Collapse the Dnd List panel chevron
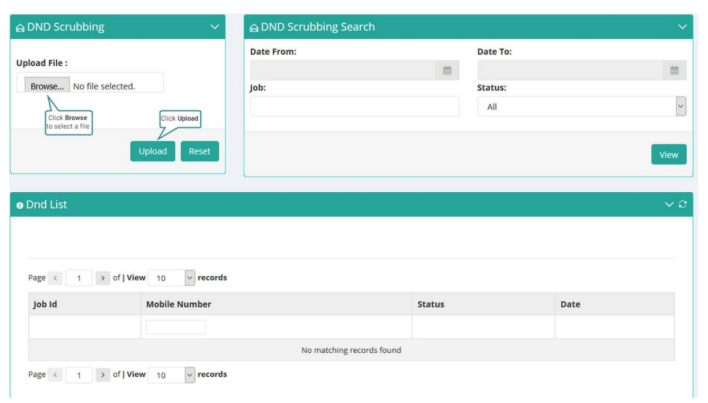This screenshot has height=403, width=708. (x=669, y=204)
